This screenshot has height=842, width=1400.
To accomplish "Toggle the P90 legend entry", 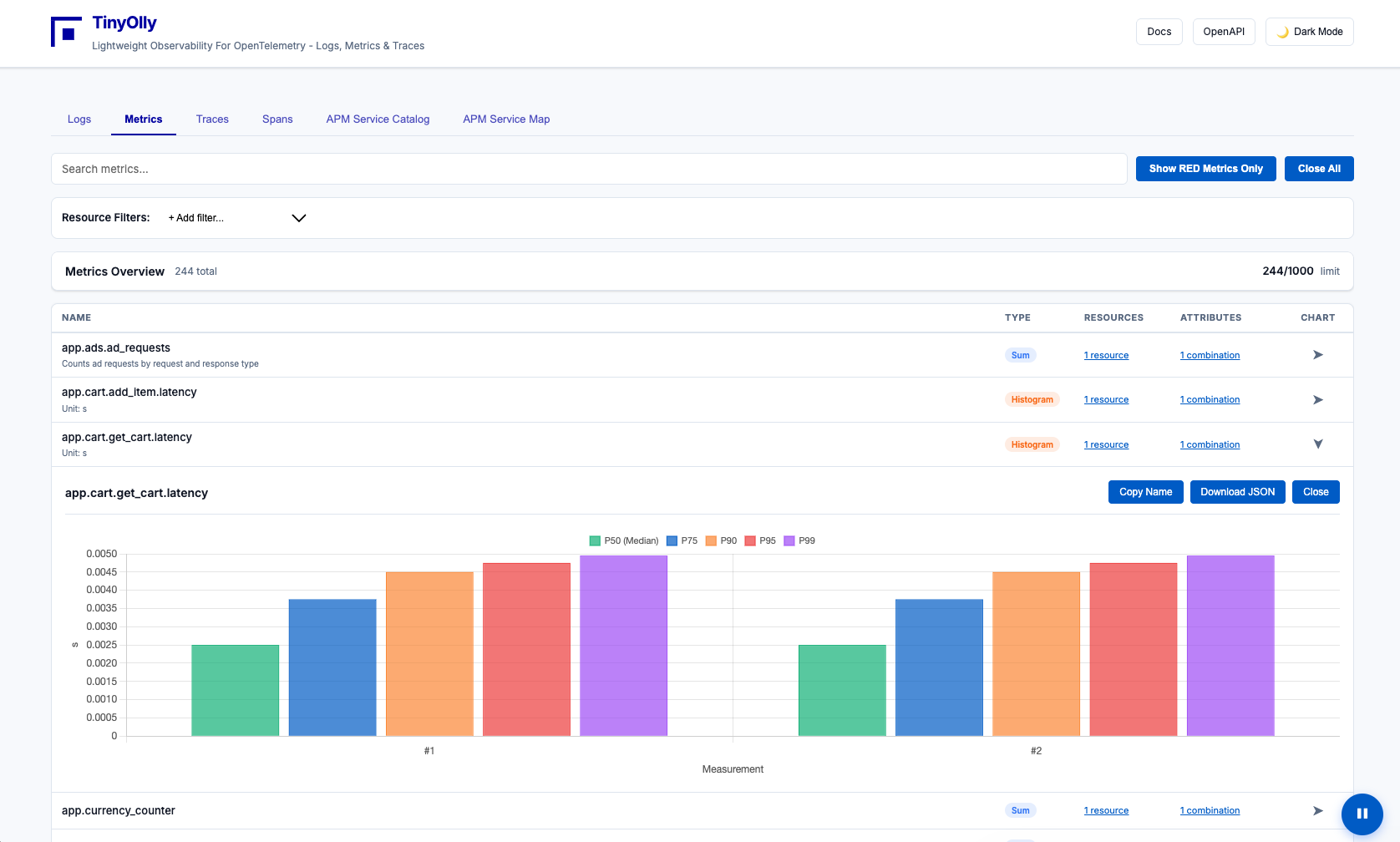I will pyautogui.click(x=721, y=540).
